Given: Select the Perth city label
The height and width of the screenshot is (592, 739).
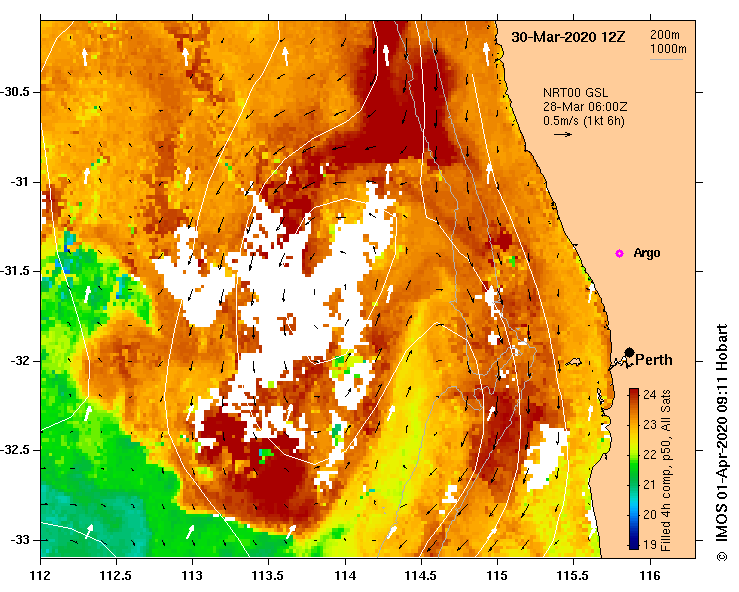Looking at the screenshot, I should pos(654,360).
